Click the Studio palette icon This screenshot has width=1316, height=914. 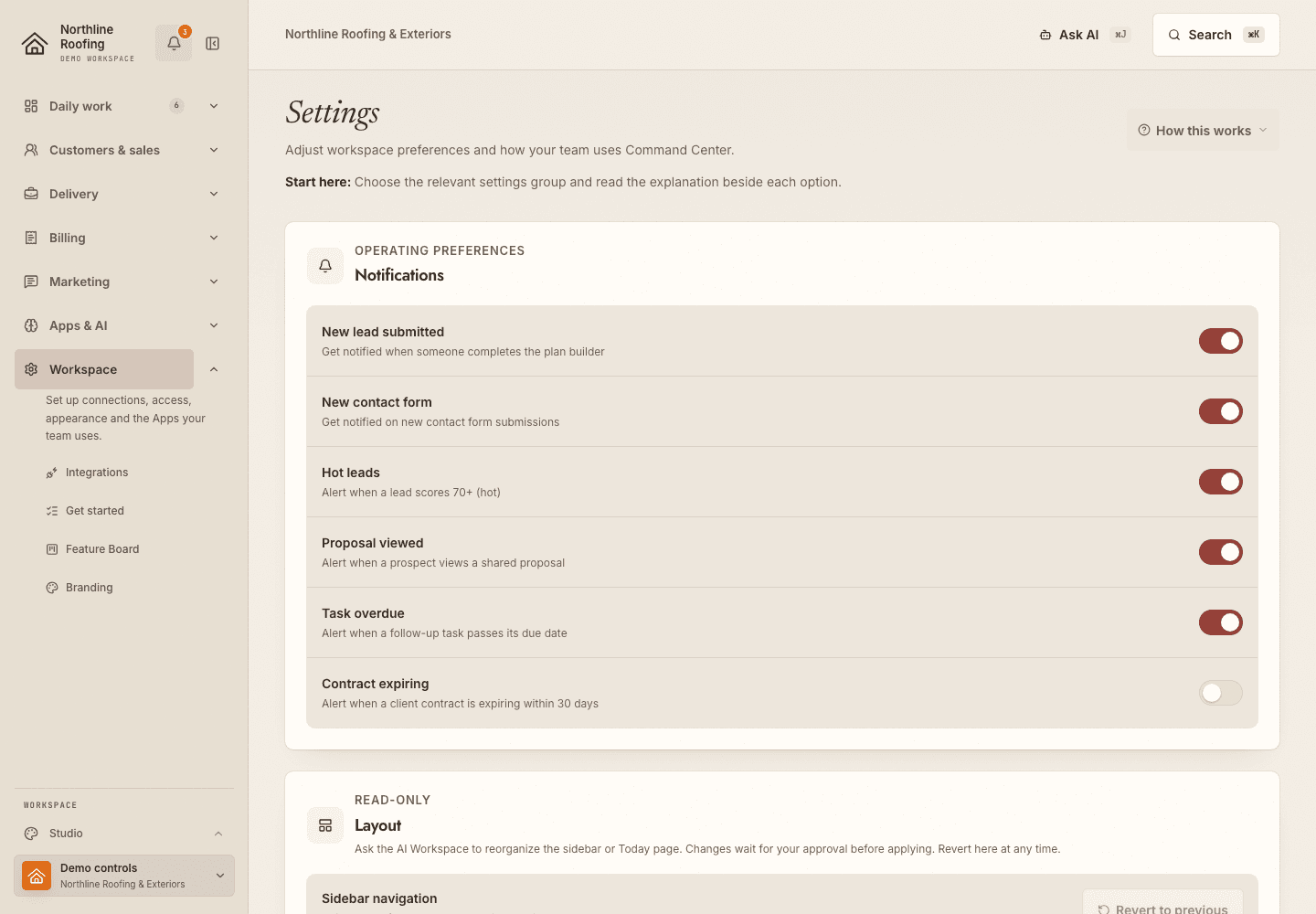(31, 834)
